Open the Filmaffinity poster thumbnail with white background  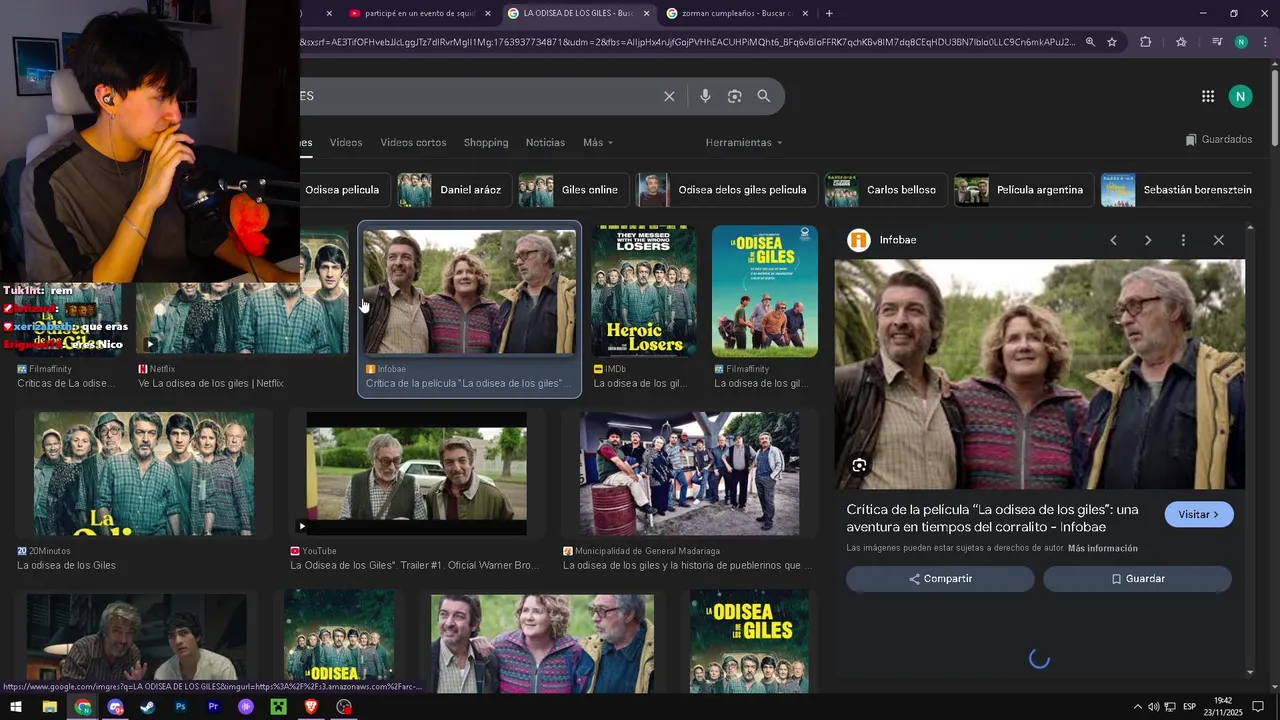[765, 291]
